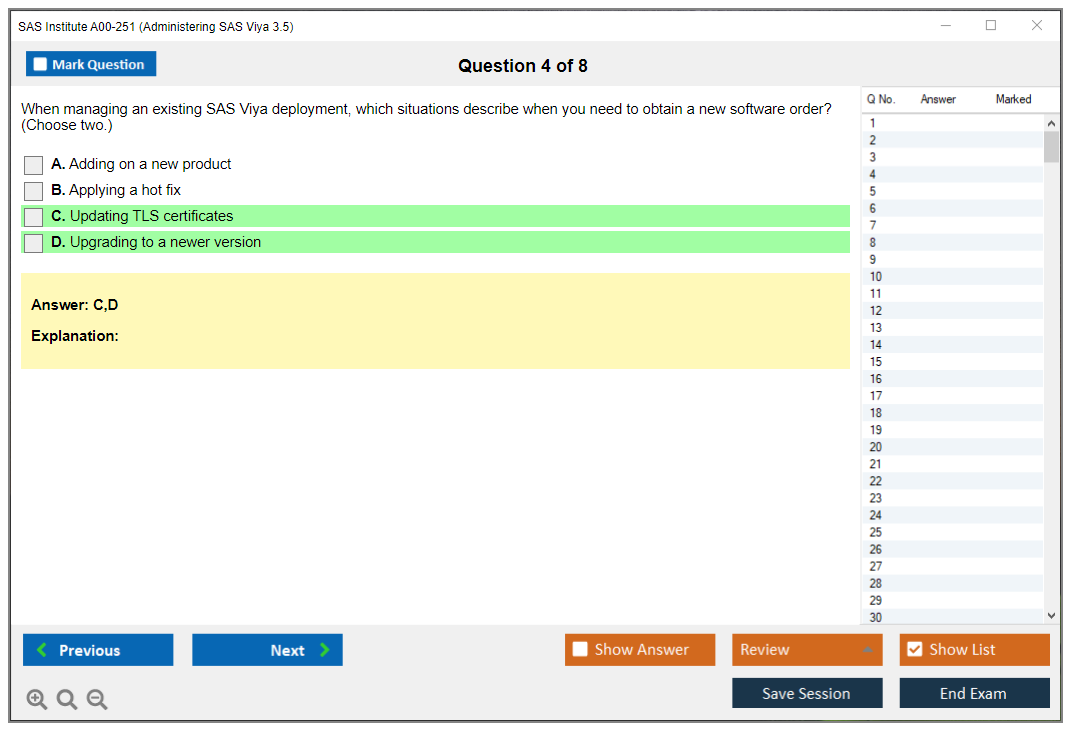The width and height of the screenshot is (1075, 735).
Task: Click the zoom in magnifier icon
Action: (37, 700)
